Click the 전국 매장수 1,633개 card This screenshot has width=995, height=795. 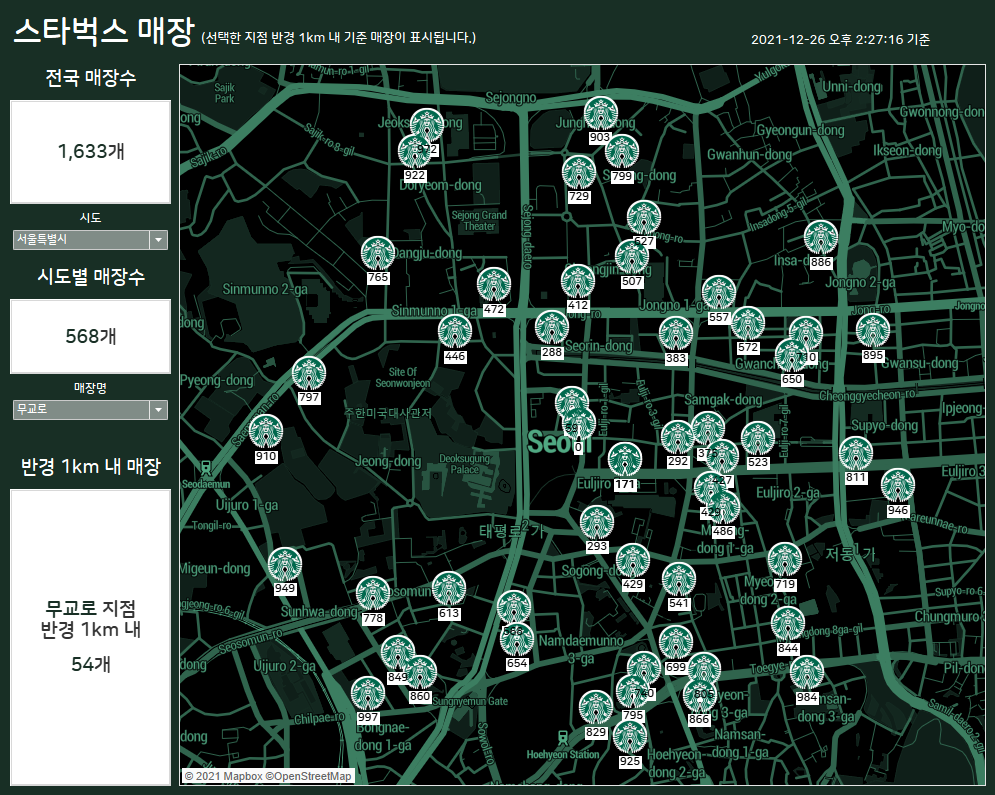click(x=90, y=152)
